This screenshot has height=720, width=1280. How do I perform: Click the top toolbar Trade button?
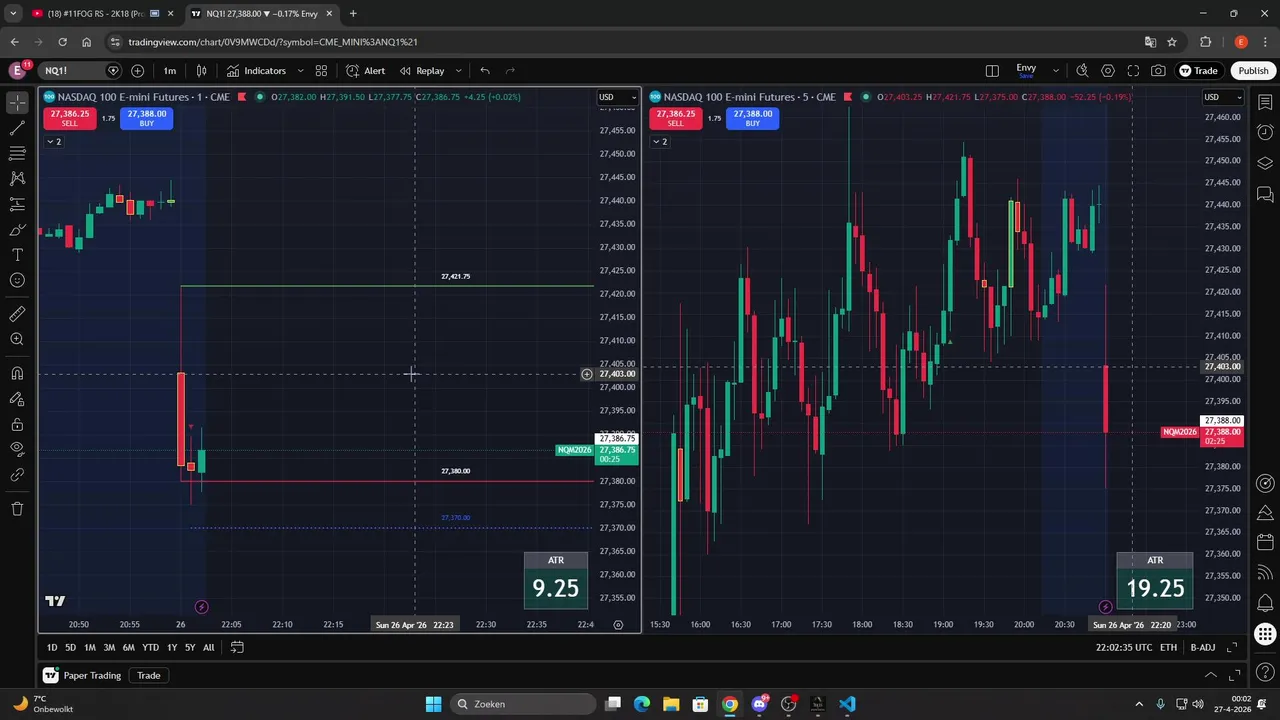1198,71
